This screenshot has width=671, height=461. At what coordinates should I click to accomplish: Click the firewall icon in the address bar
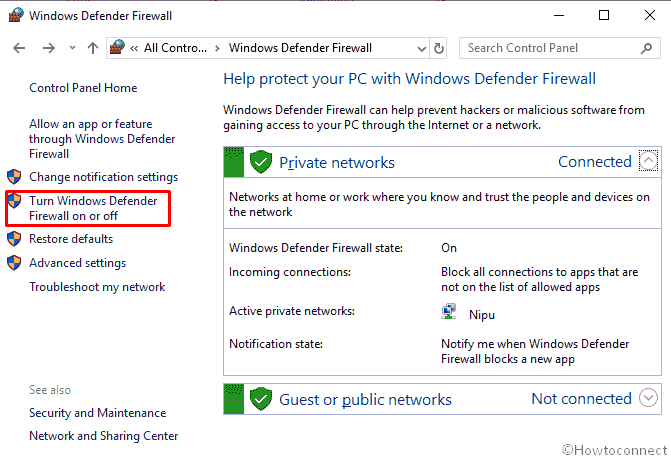[117, 47]
